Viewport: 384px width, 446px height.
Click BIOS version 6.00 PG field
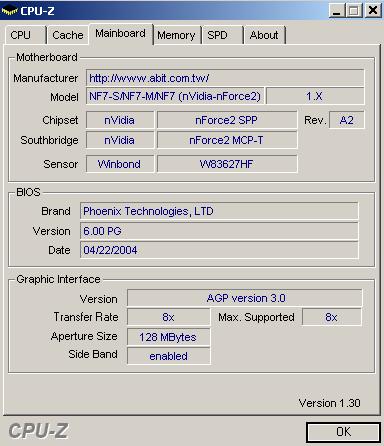(x=219, y=231)
